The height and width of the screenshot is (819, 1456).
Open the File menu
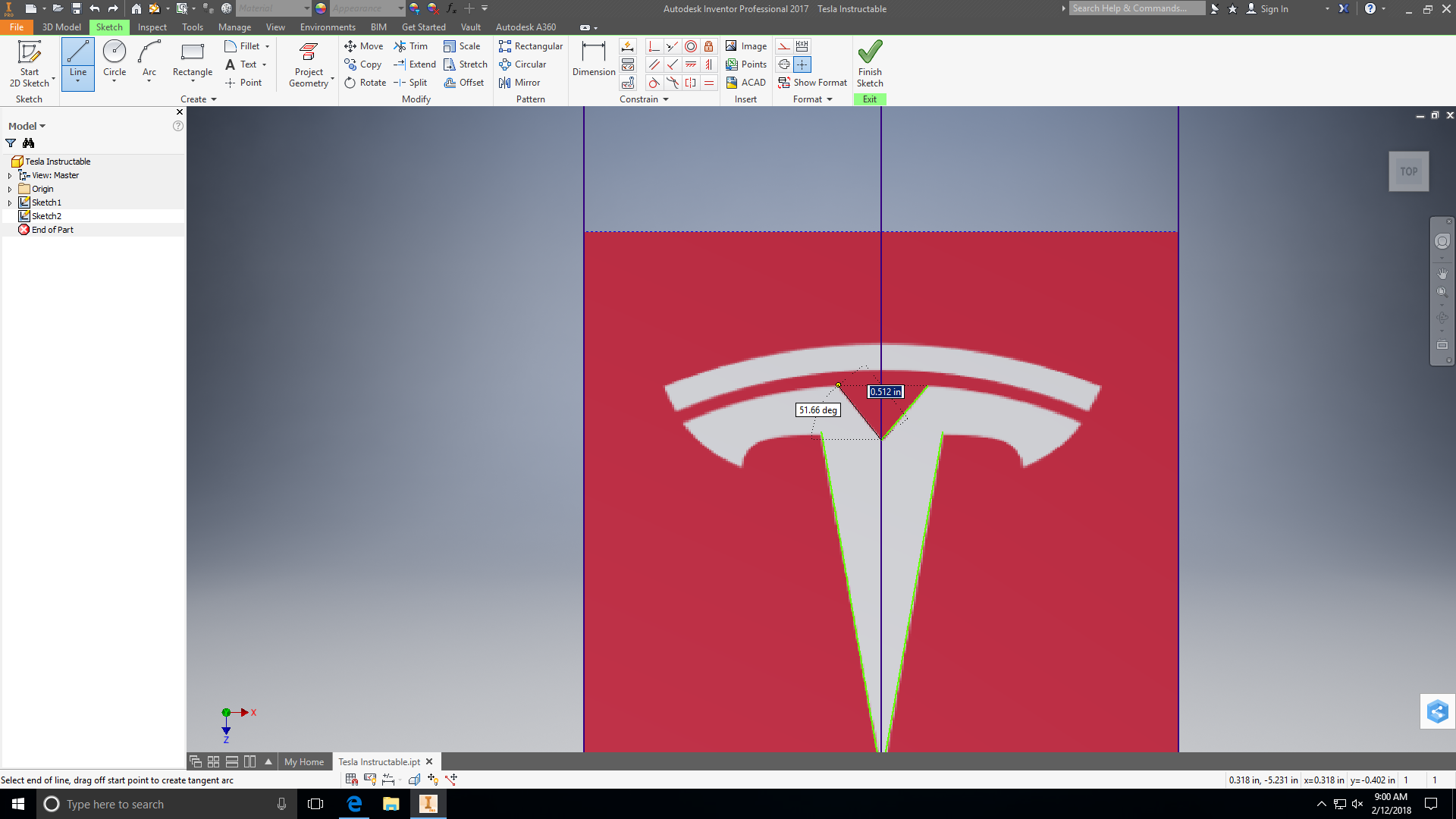tap(17, 27)
